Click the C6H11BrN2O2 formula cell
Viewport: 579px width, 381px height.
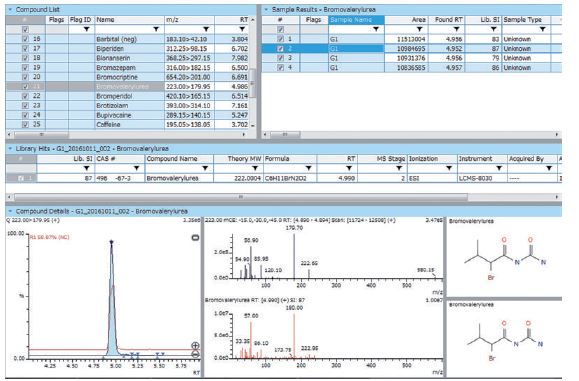pyautogui.click(x=290, y=178)
